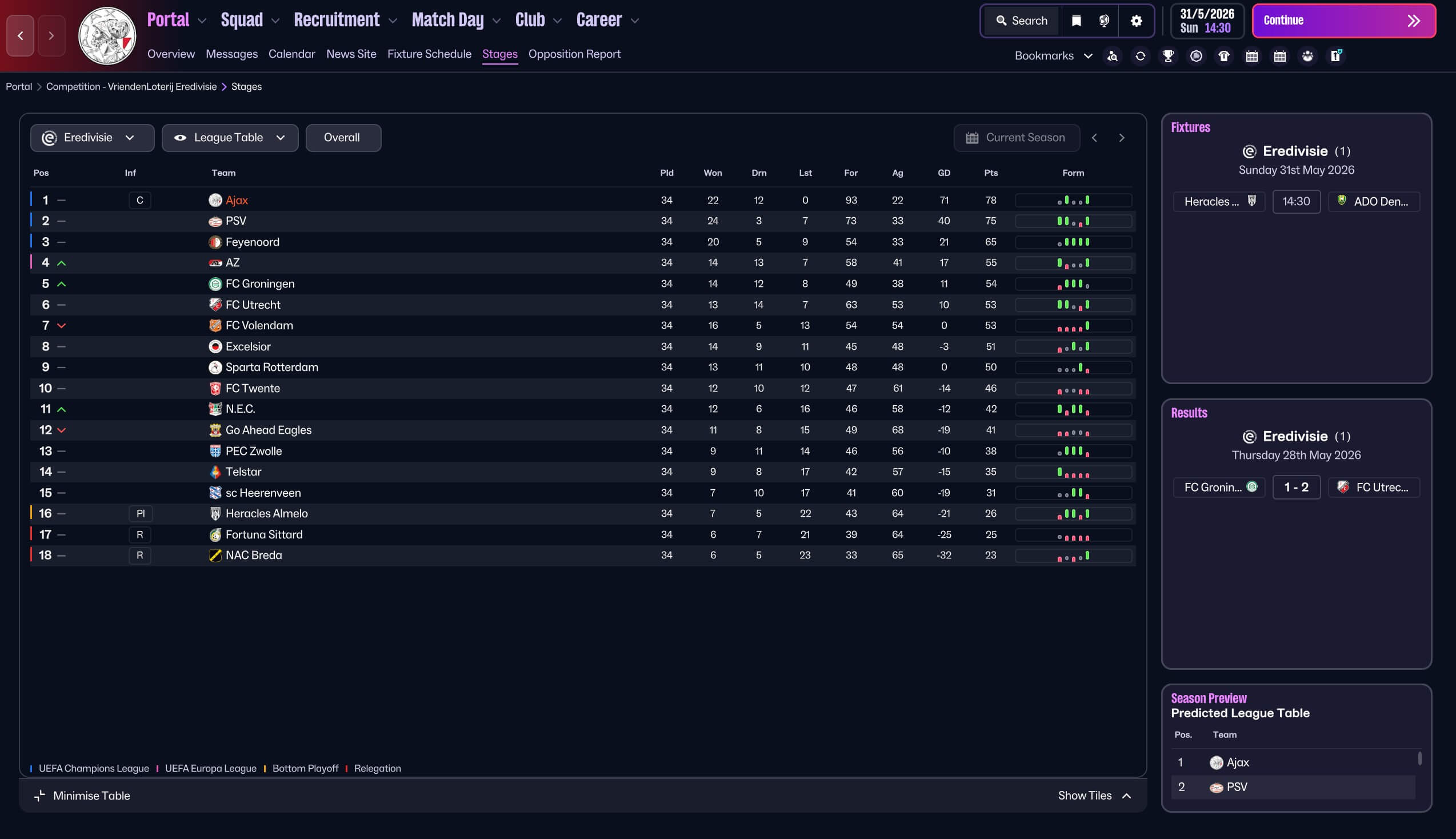Expand the Bookmarks dropdown chevron
The width and height of the screenshot is (1456, 839).
[x=1088, y=56]
